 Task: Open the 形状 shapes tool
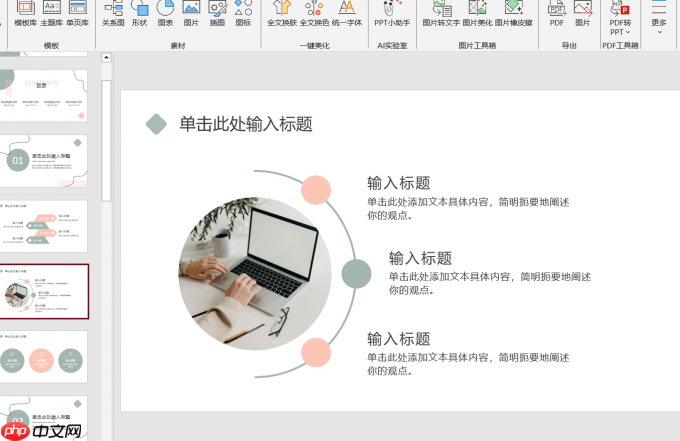click(139, 13)
